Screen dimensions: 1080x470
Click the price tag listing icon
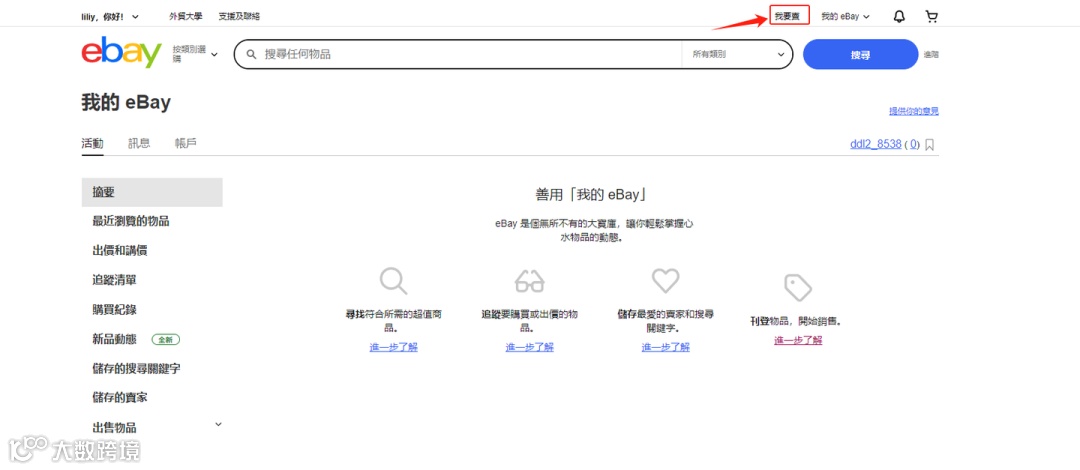coord(798,287)
